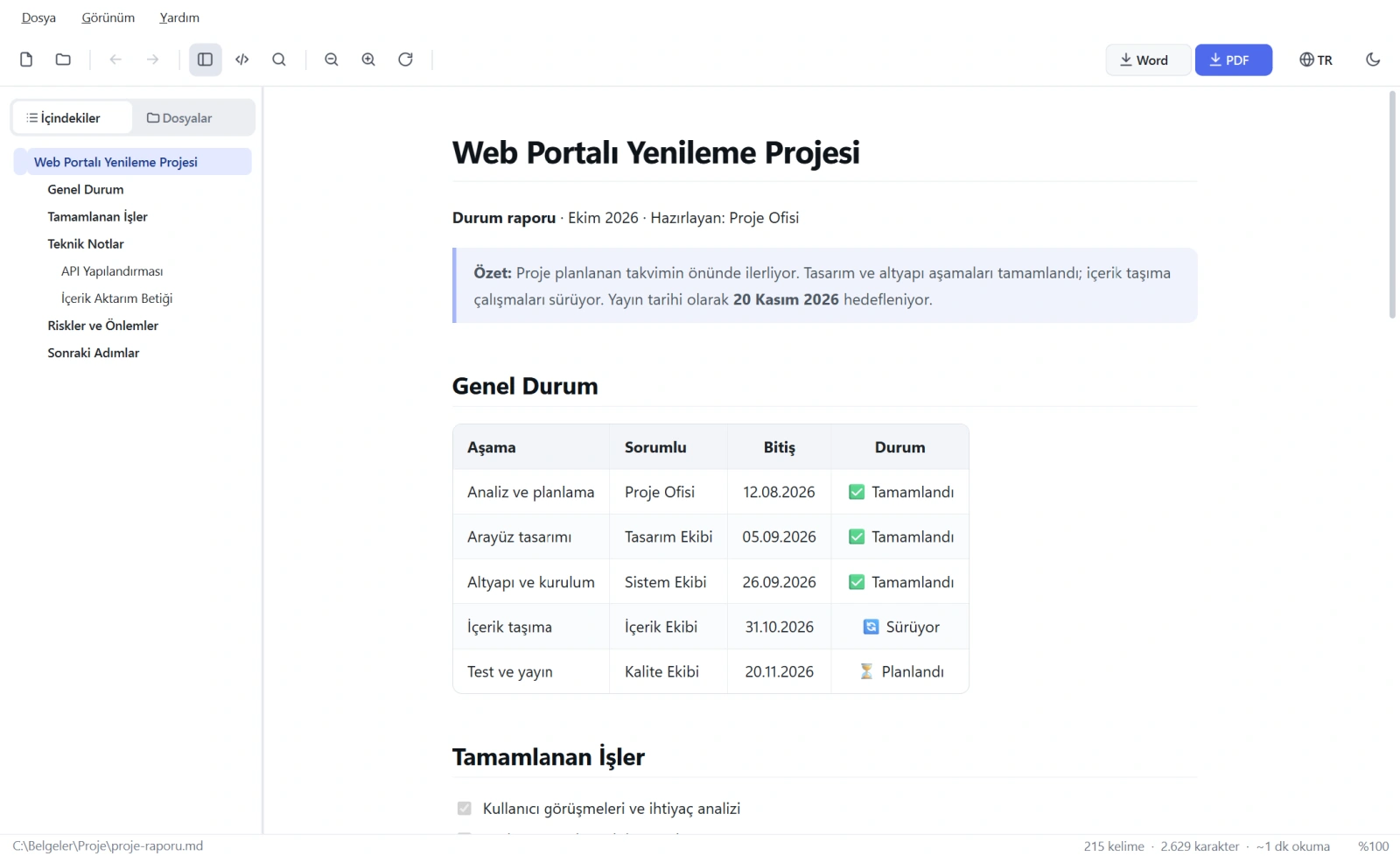Export the document as PDF
The image size is (1400, 856).
pos(1233,60)
